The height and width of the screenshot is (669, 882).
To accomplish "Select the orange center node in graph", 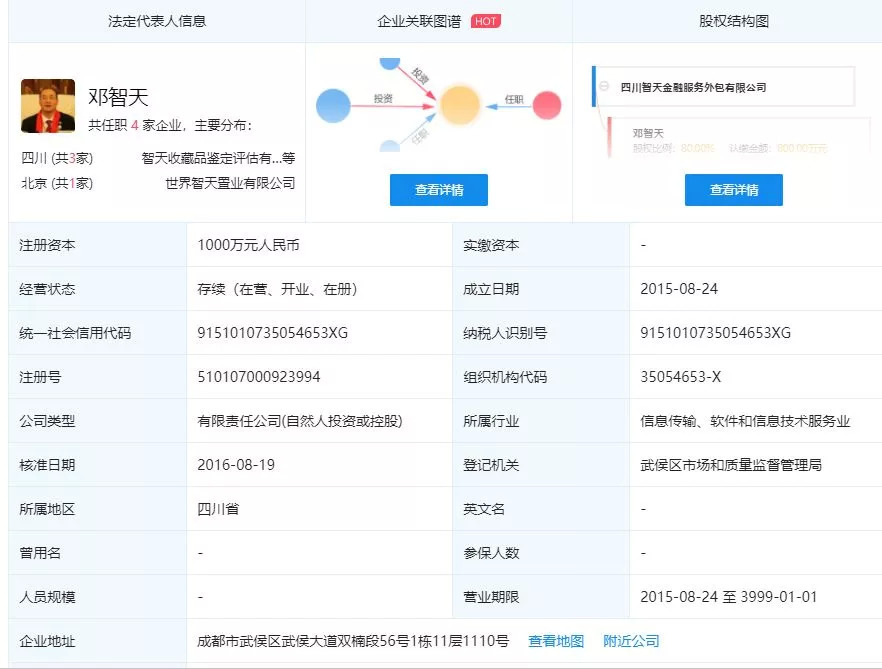I will pos(460,106).
